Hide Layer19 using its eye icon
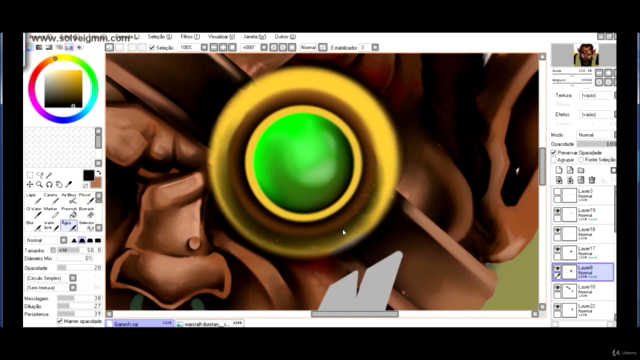640x360 pixels. click(x=557, y=211)
